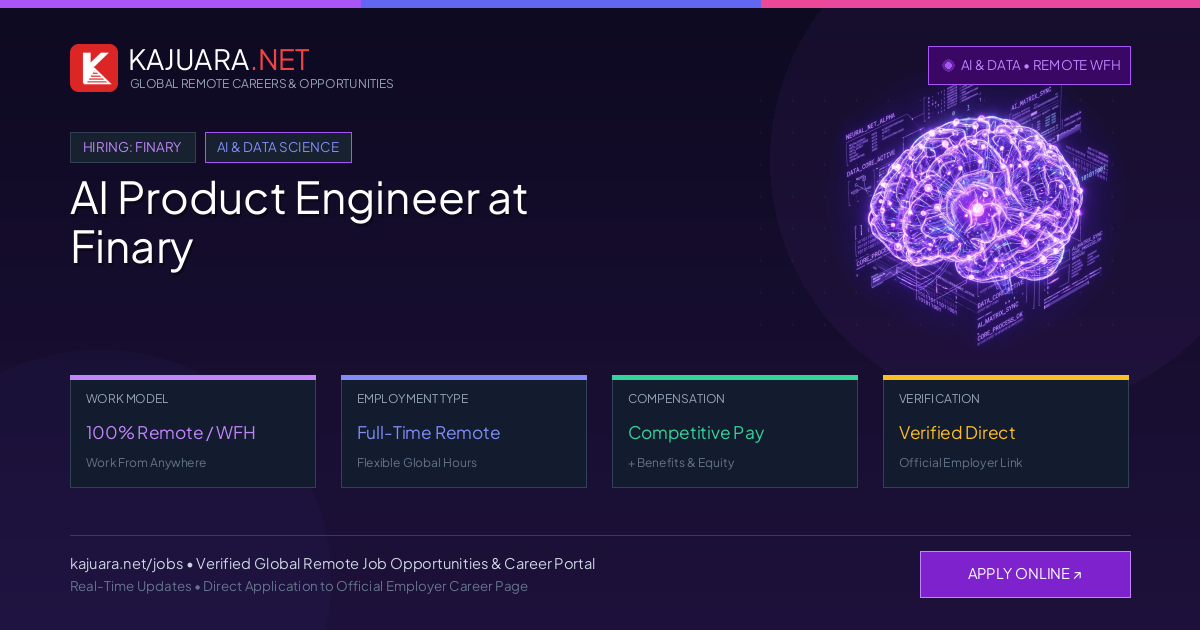This screenshot has height=630, width=1200.
Task: Click the KAJUARA.NET site name
Action: pyautogui.click(x=219, y=60)
